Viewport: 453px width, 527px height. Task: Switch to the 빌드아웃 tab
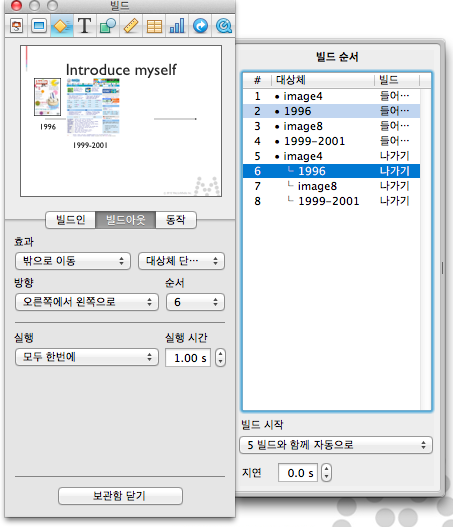click(x=126, y=220)
